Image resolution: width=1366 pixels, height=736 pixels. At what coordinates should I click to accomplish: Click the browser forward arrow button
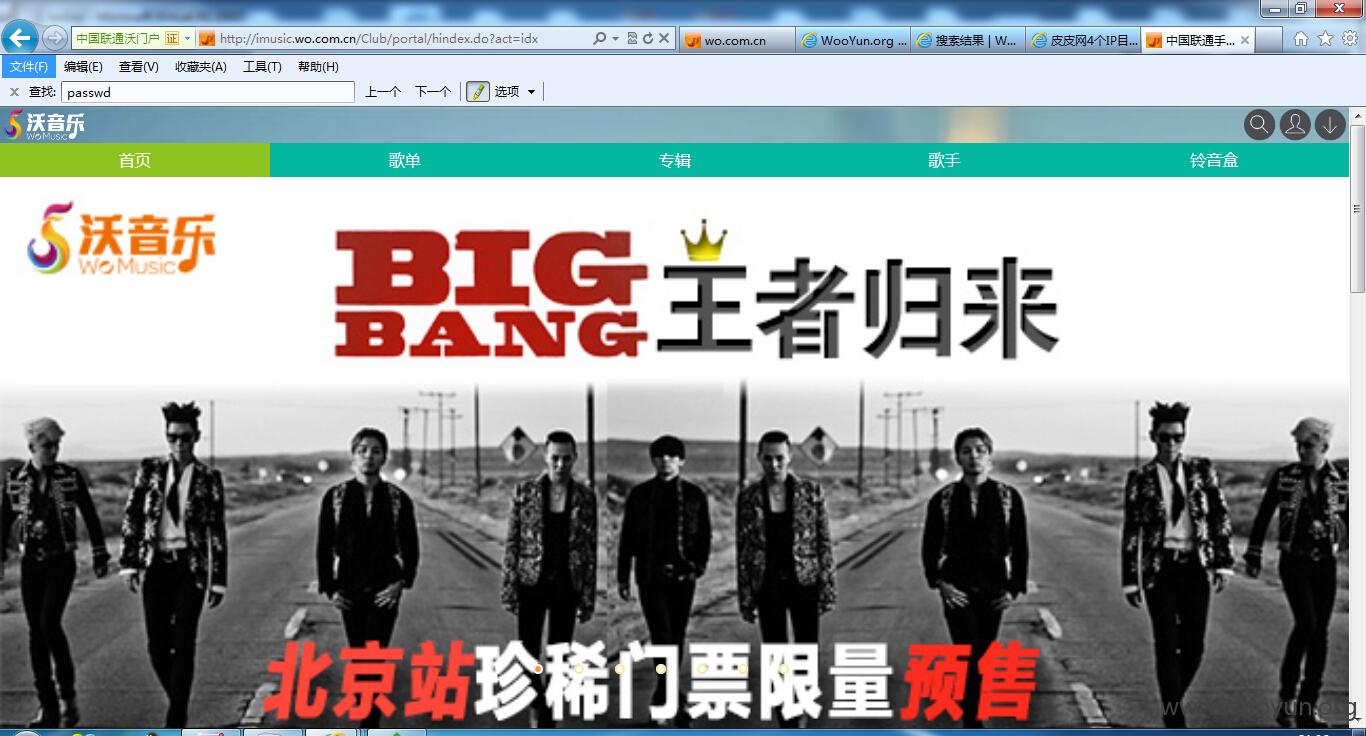coord(55,38)
